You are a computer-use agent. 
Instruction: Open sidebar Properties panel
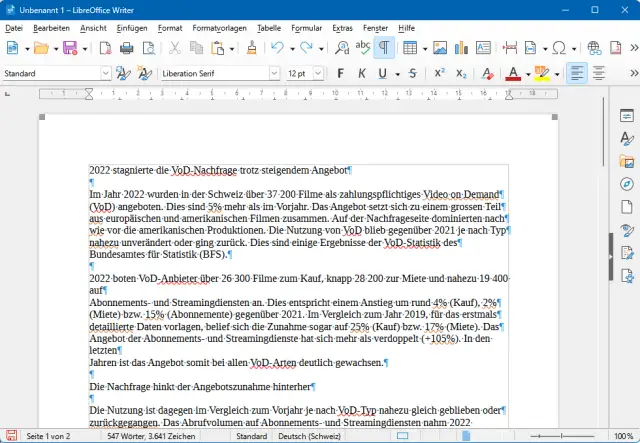click(x=627, y=115)
